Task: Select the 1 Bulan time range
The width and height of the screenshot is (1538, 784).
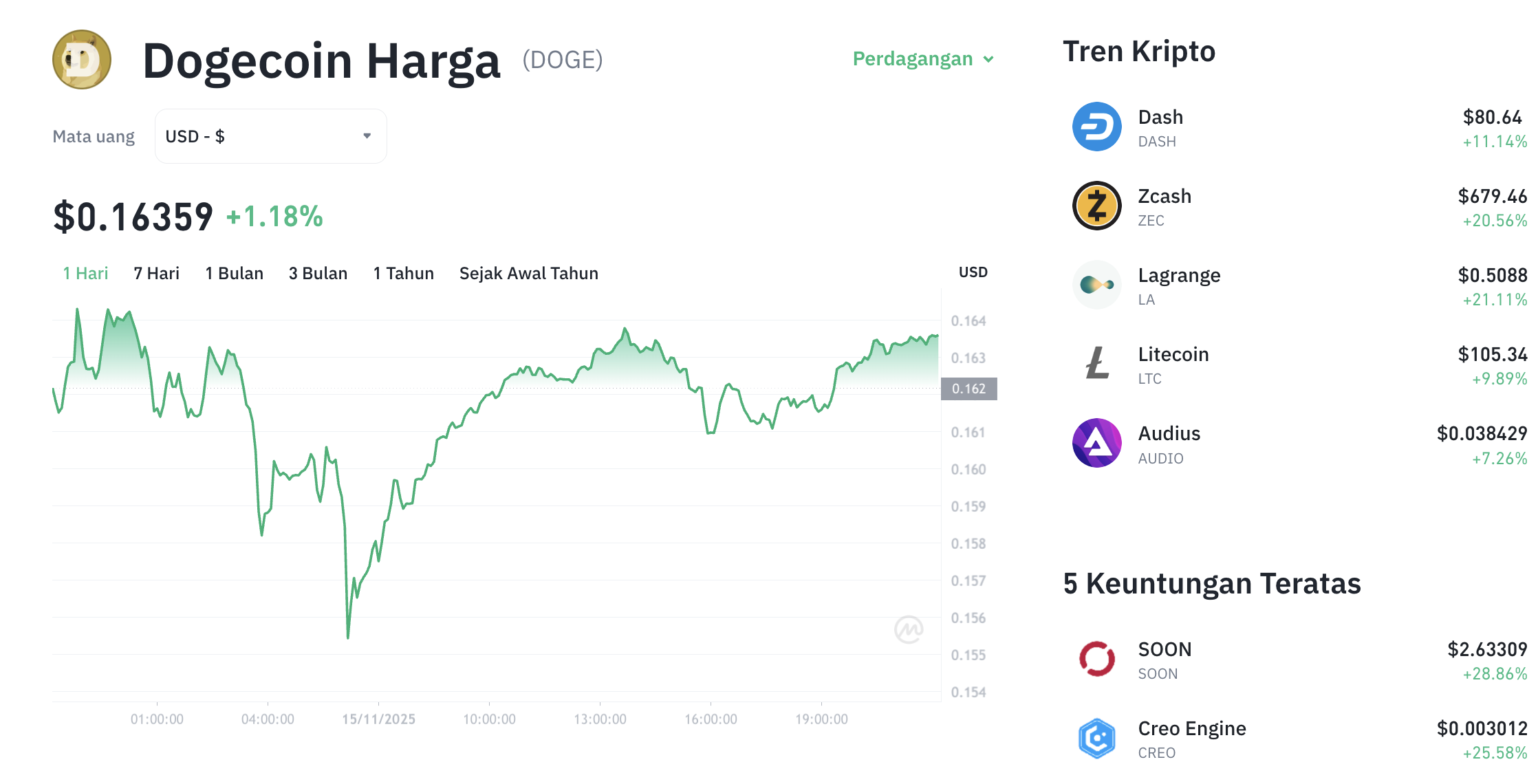Action: pos(234,273)
